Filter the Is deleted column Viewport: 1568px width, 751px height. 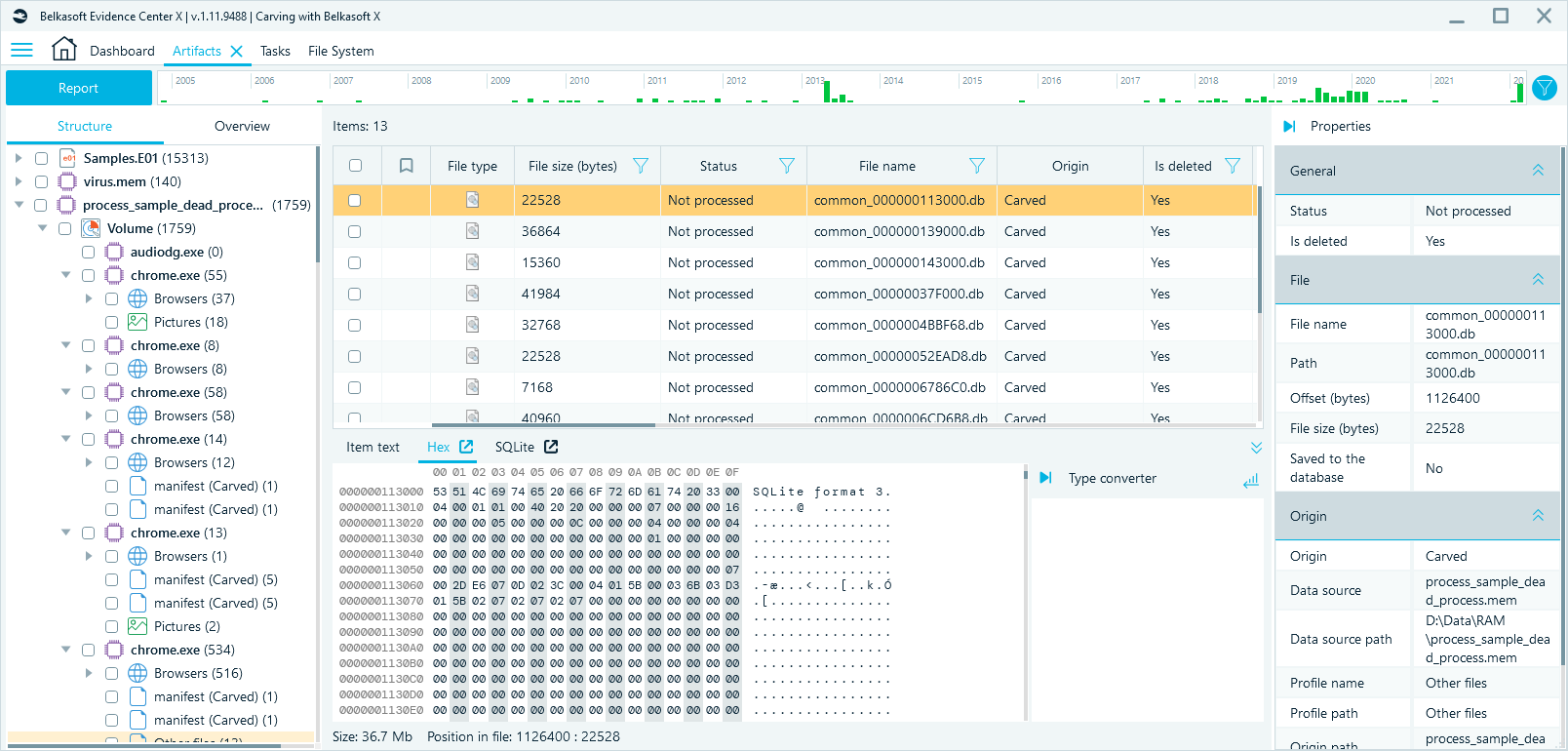click(1233, 166)
